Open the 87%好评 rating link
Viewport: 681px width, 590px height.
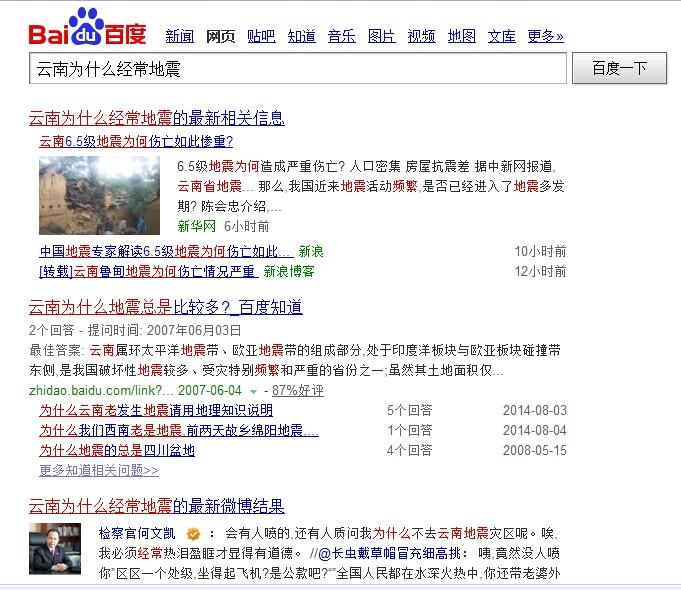[x=298, y=390]
